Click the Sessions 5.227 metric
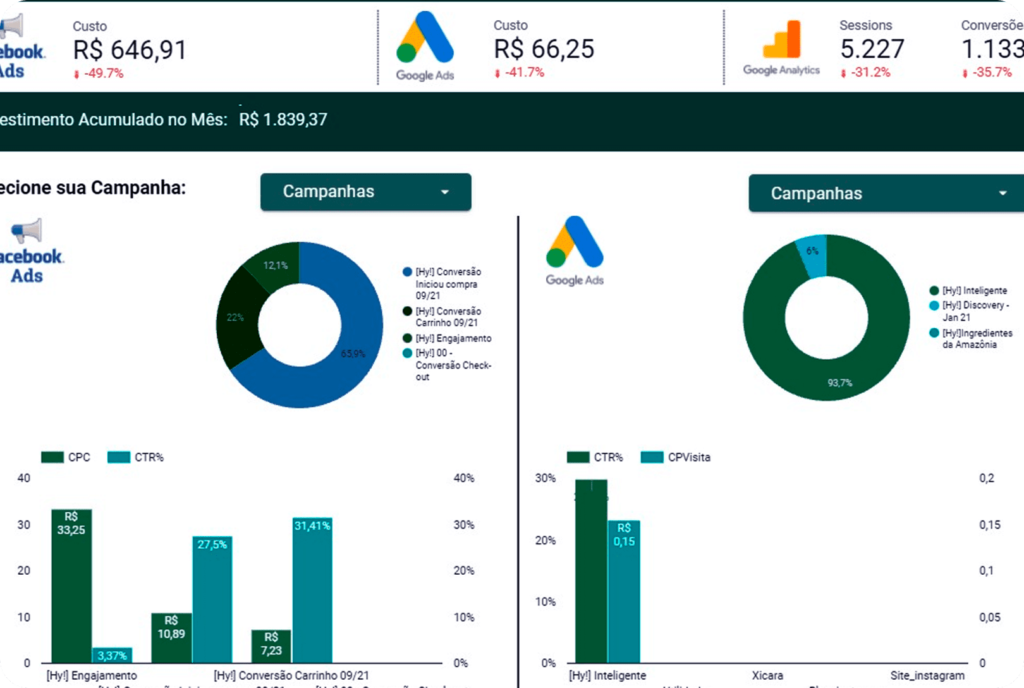 (872, 49)
